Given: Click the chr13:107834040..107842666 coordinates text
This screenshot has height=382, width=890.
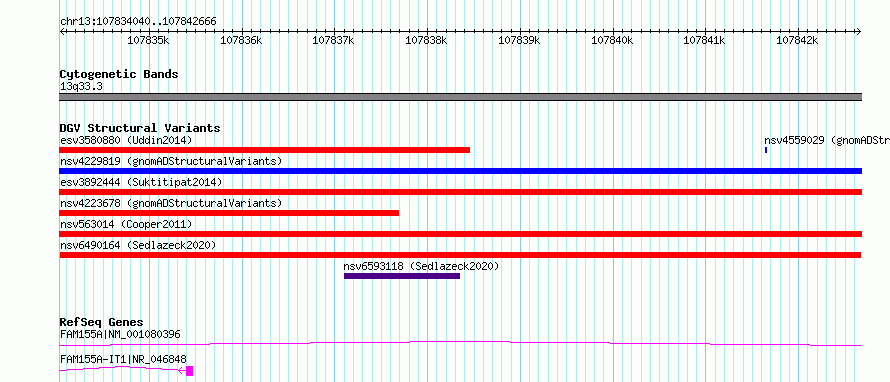Looking at the screenshot, I should point(138,22).
